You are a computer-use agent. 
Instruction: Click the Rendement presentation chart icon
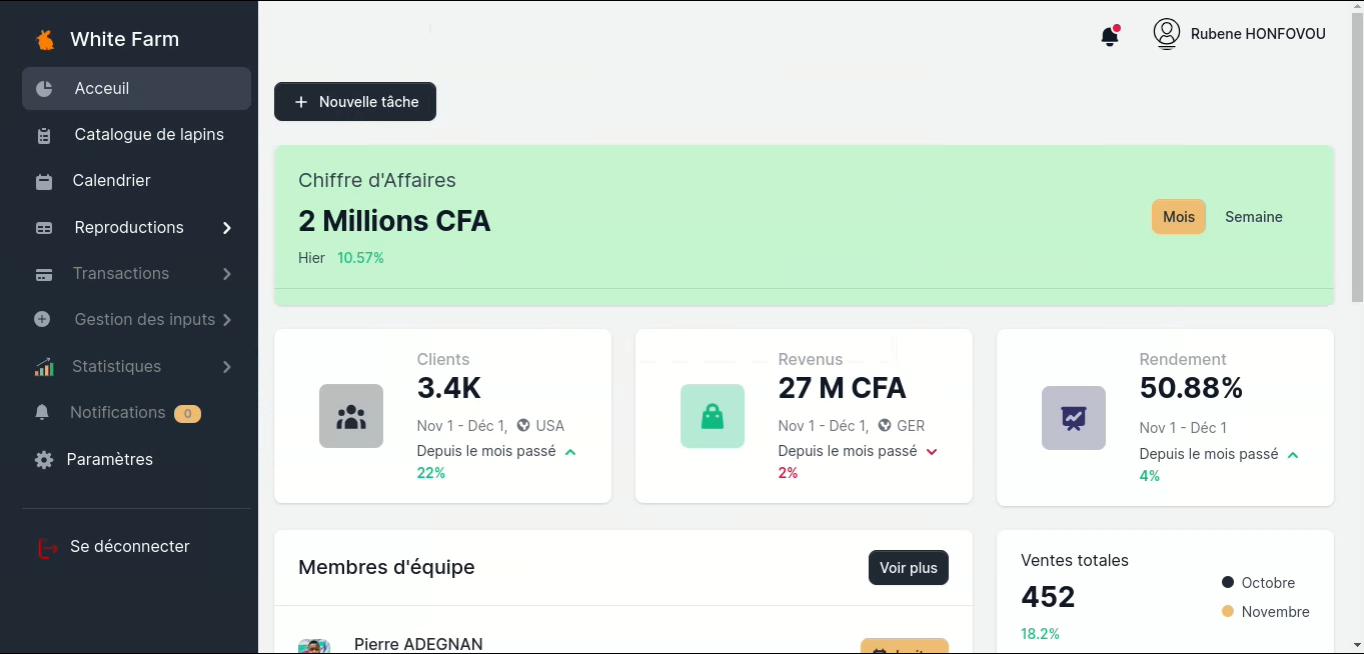[1073, 418]
